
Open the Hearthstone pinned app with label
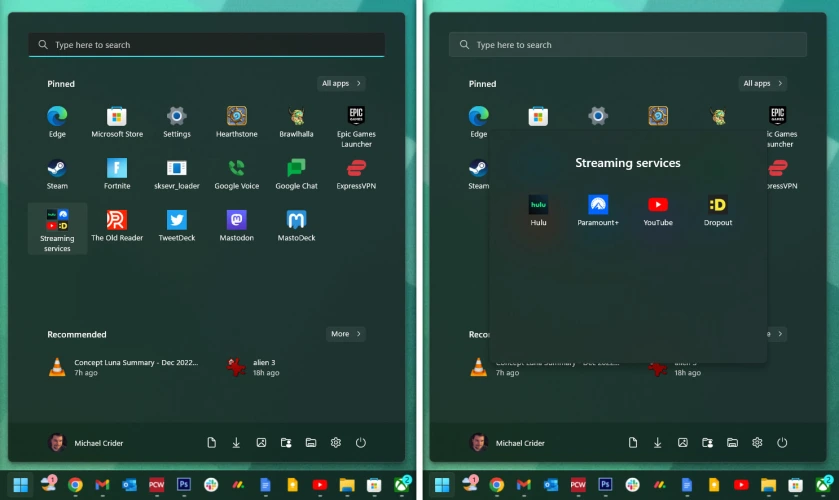coord(236,121)
